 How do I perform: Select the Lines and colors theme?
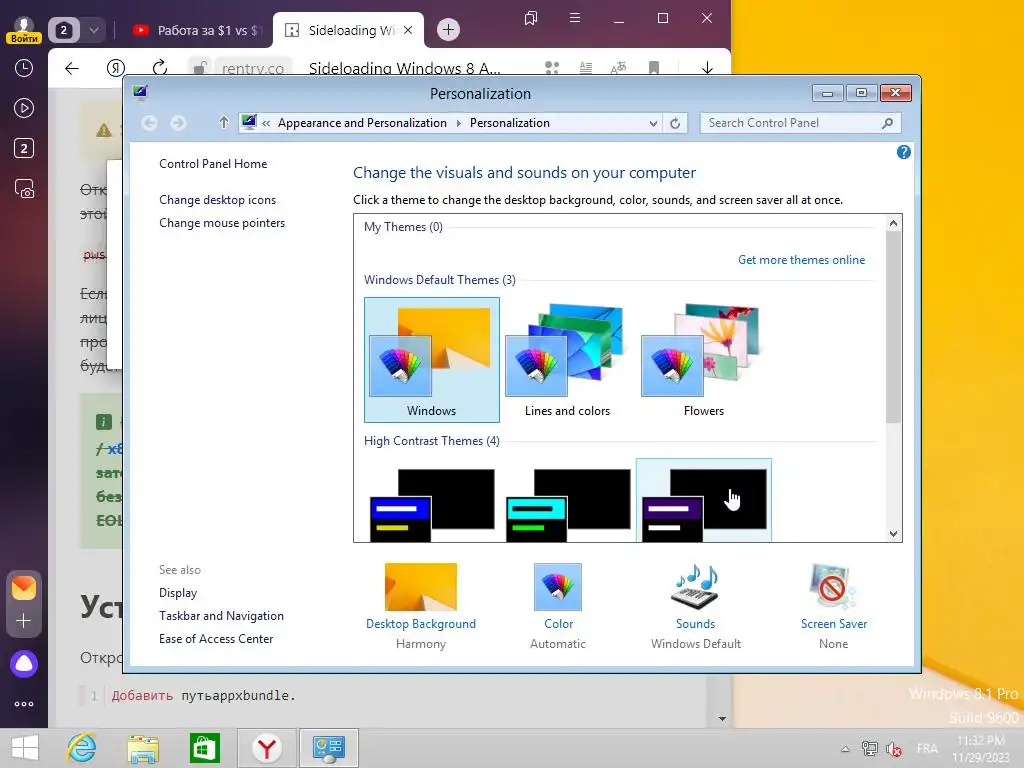[568, 359]
